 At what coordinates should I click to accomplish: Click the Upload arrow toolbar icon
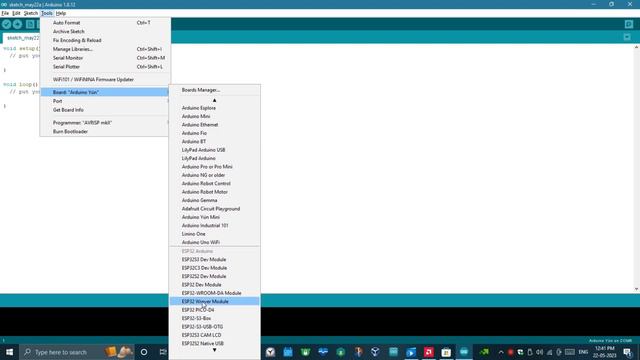pyautogui.click(x=17, y=24)
